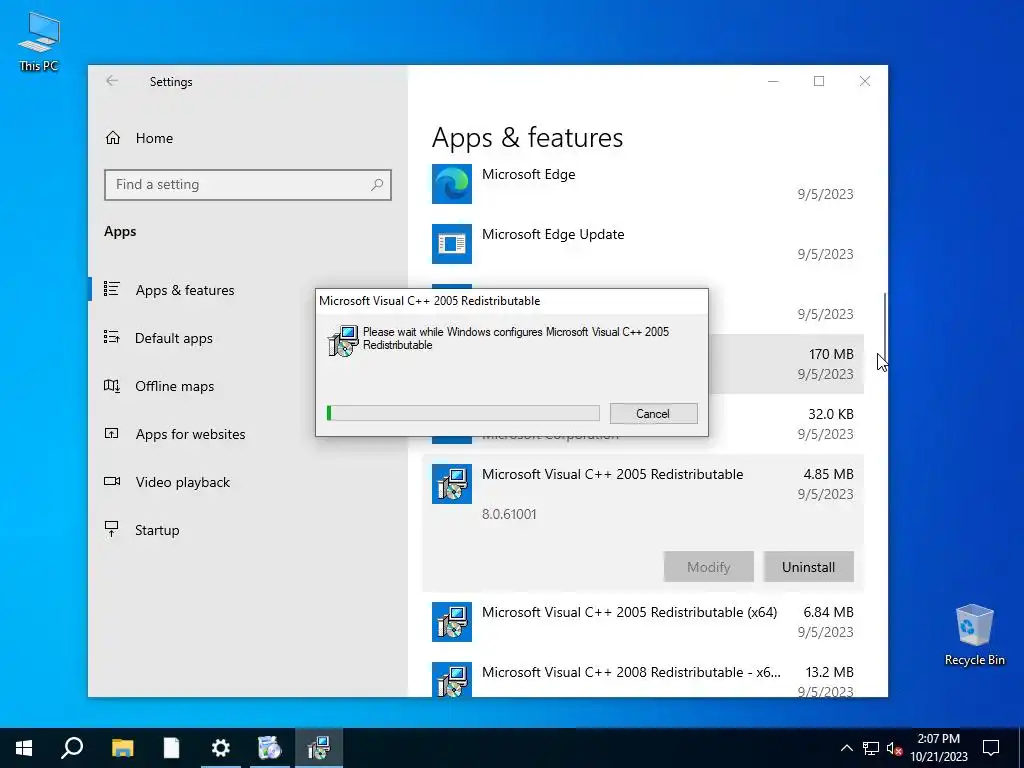Image resolution: width=1024 pixels, height=768 pixels.
Task: Click the muted volume tray icon
Action: (x=894, y=748)
